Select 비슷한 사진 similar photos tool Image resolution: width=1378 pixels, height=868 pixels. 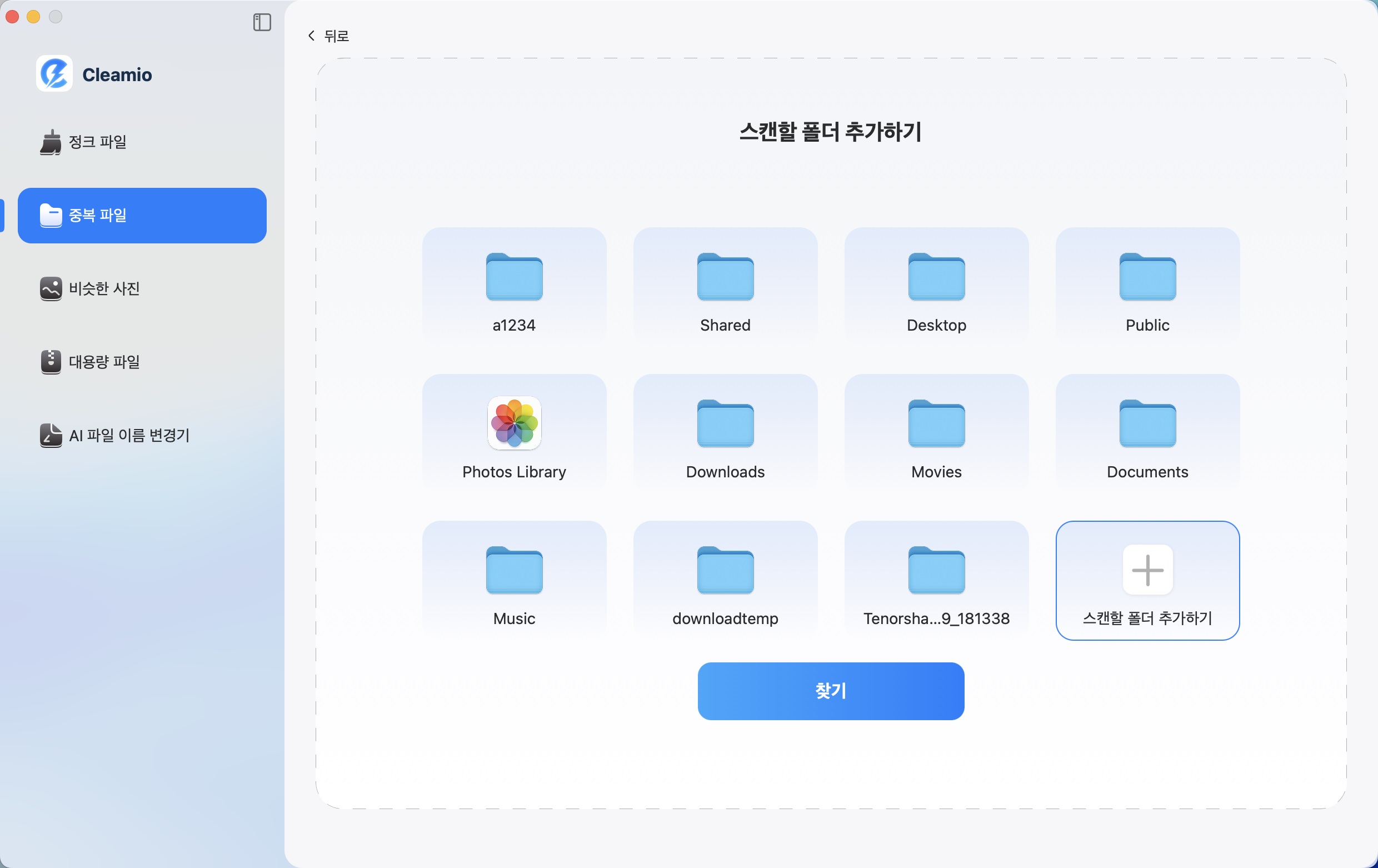(104, 289)
